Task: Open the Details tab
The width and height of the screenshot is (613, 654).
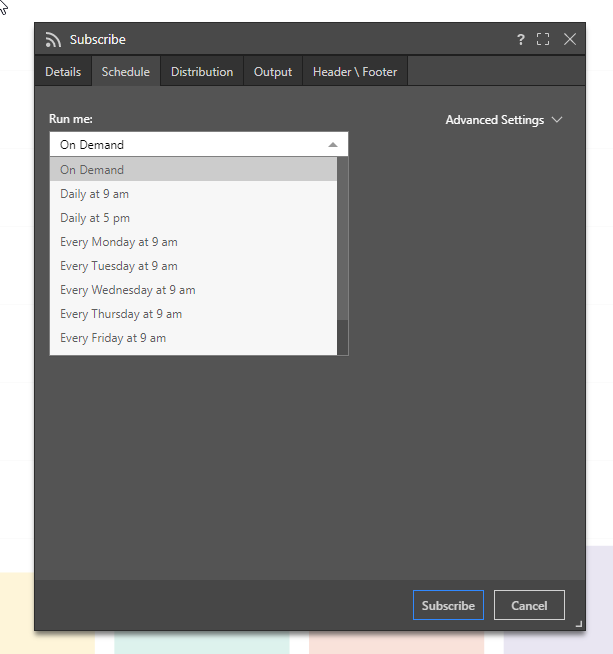Action: coord(63,72)
